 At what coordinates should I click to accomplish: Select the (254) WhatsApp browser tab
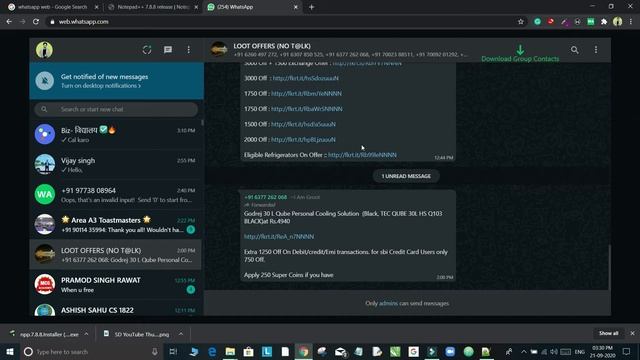point(252,7)
